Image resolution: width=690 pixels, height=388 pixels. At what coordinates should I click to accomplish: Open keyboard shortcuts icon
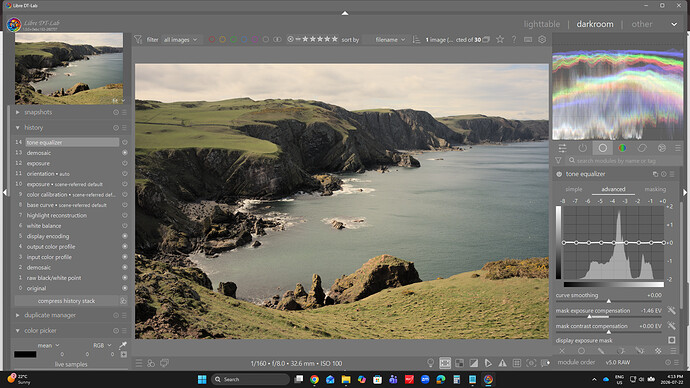coord(528,40)
